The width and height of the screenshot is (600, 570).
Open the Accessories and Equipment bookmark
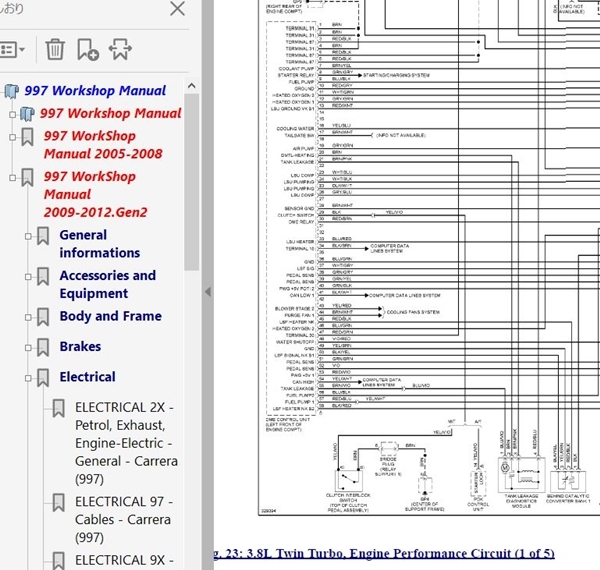click(x=108, y=284)
